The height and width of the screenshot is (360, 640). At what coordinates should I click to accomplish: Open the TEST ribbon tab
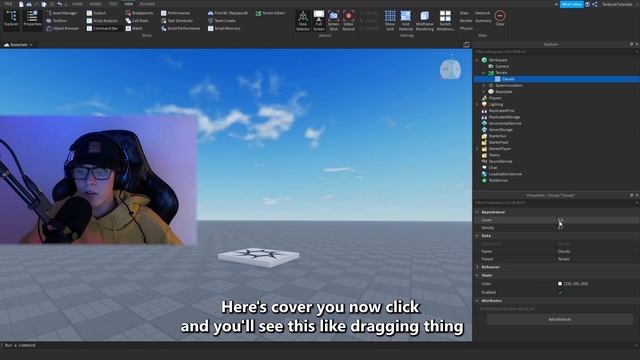[x=113, y=4]
